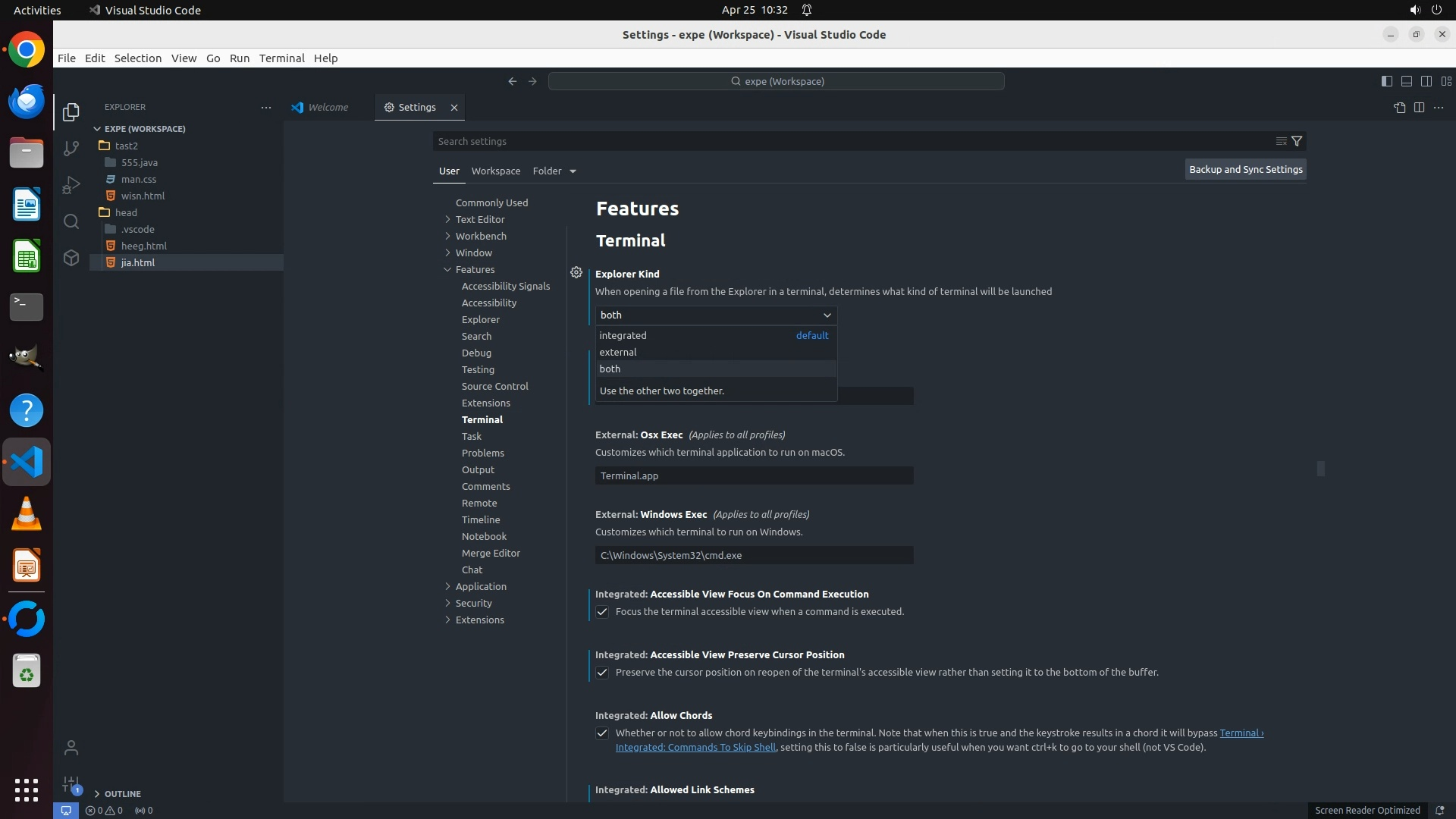Click Open Settings (JSON) icon
Image resolution: width=1456 pixels, height=819 pixels.
[1399, 108]
